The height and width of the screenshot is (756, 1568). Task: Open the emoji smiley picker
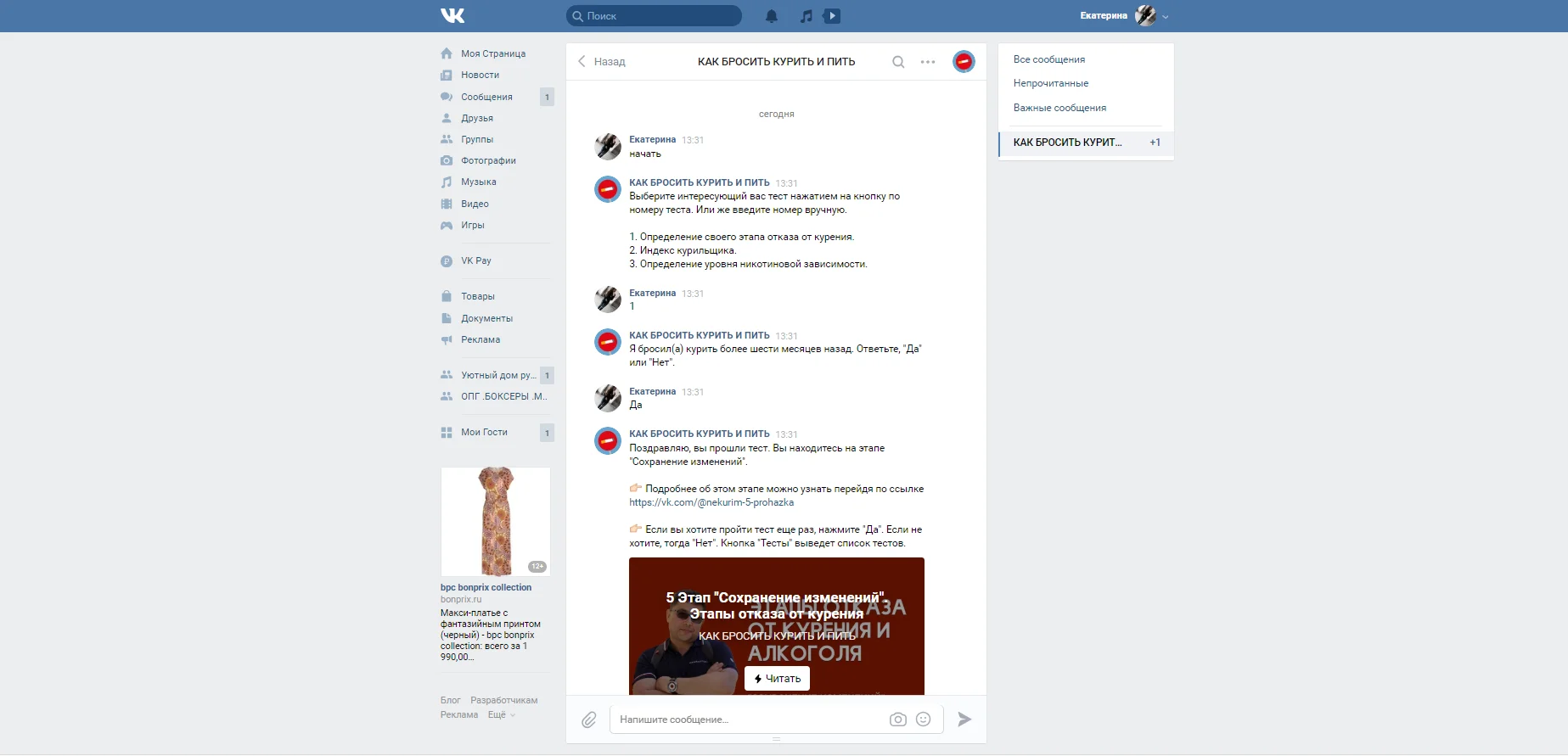pos(924,720)
